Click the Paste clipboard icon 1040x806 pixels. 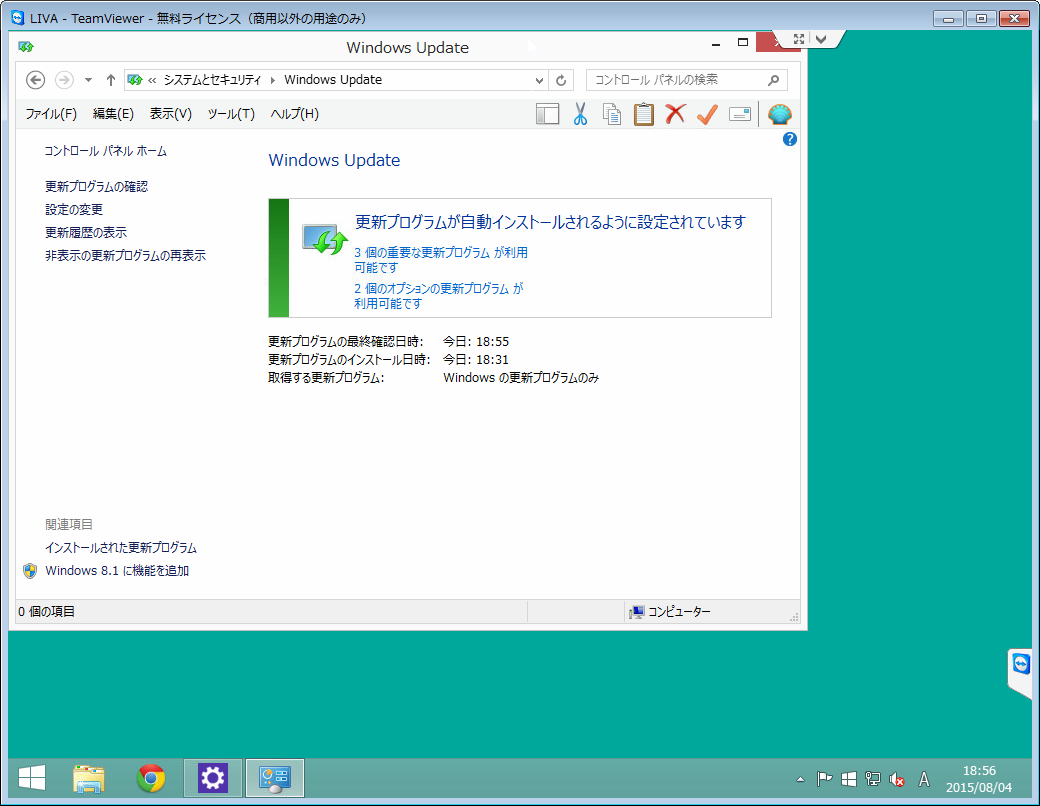click(x=643, y=114)
